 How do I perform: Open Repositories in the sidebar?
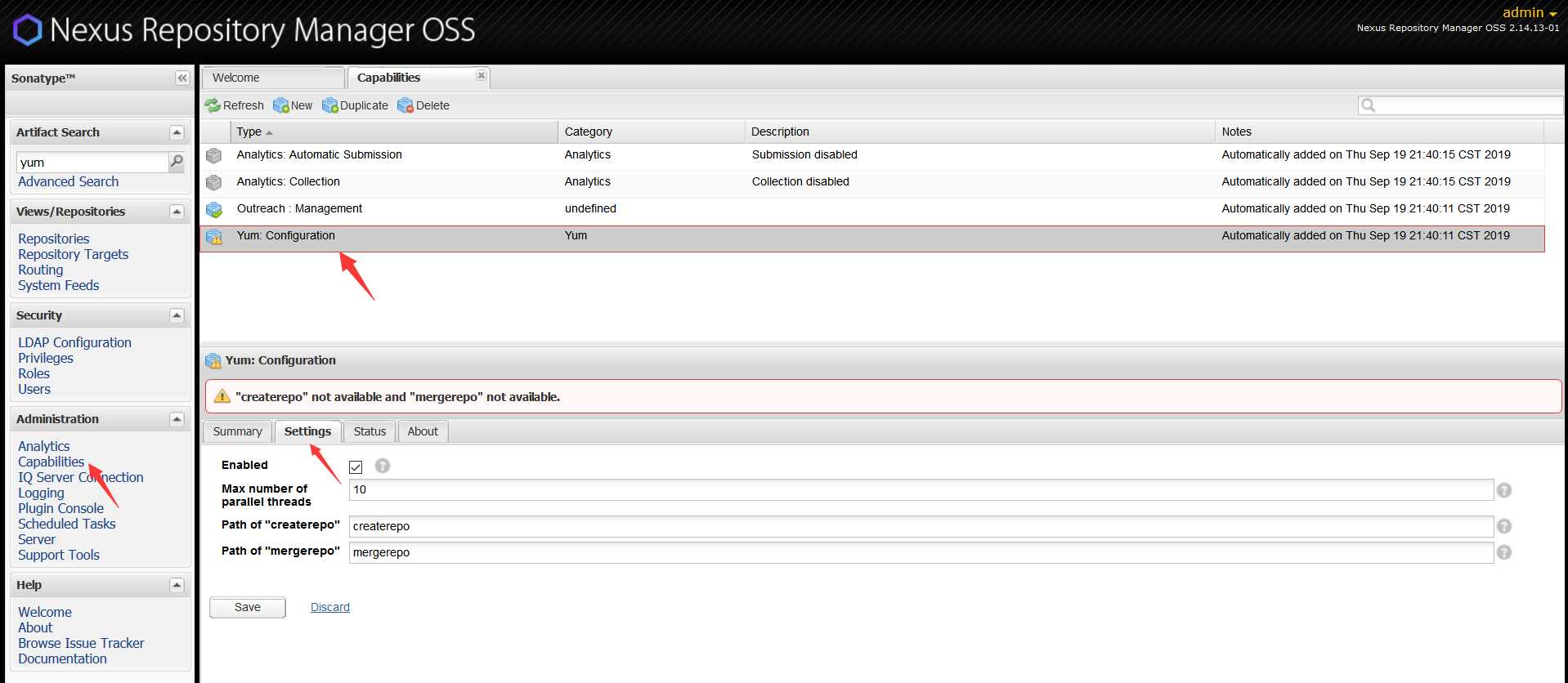point(54,239)
